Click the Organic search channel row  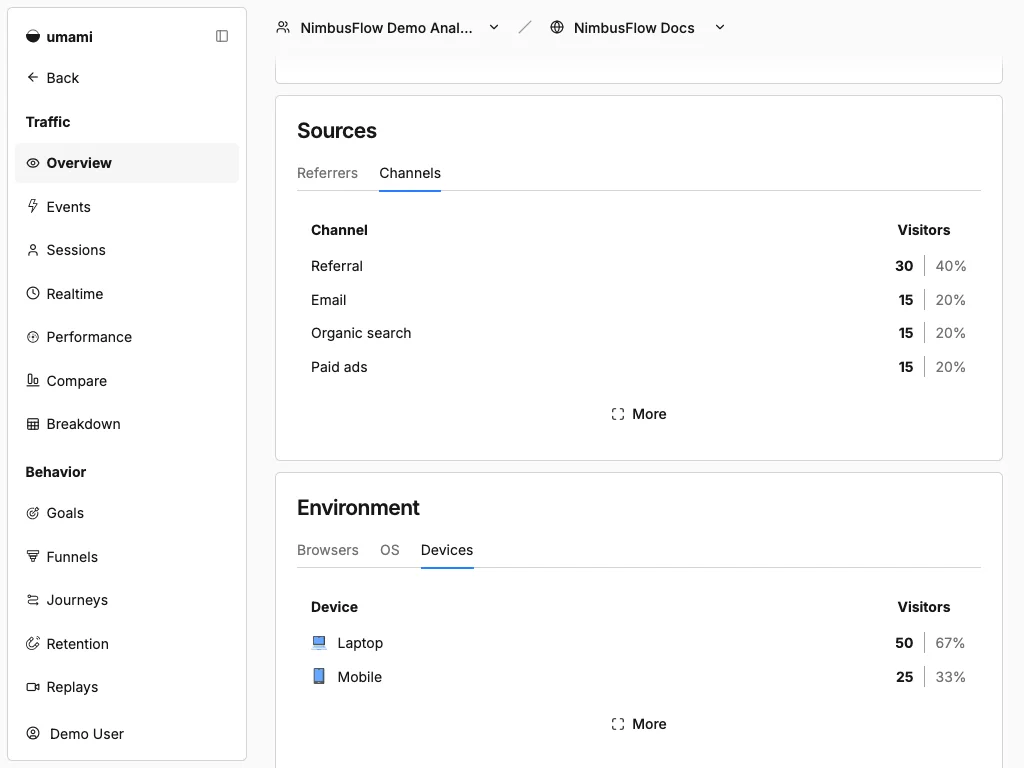639,333
